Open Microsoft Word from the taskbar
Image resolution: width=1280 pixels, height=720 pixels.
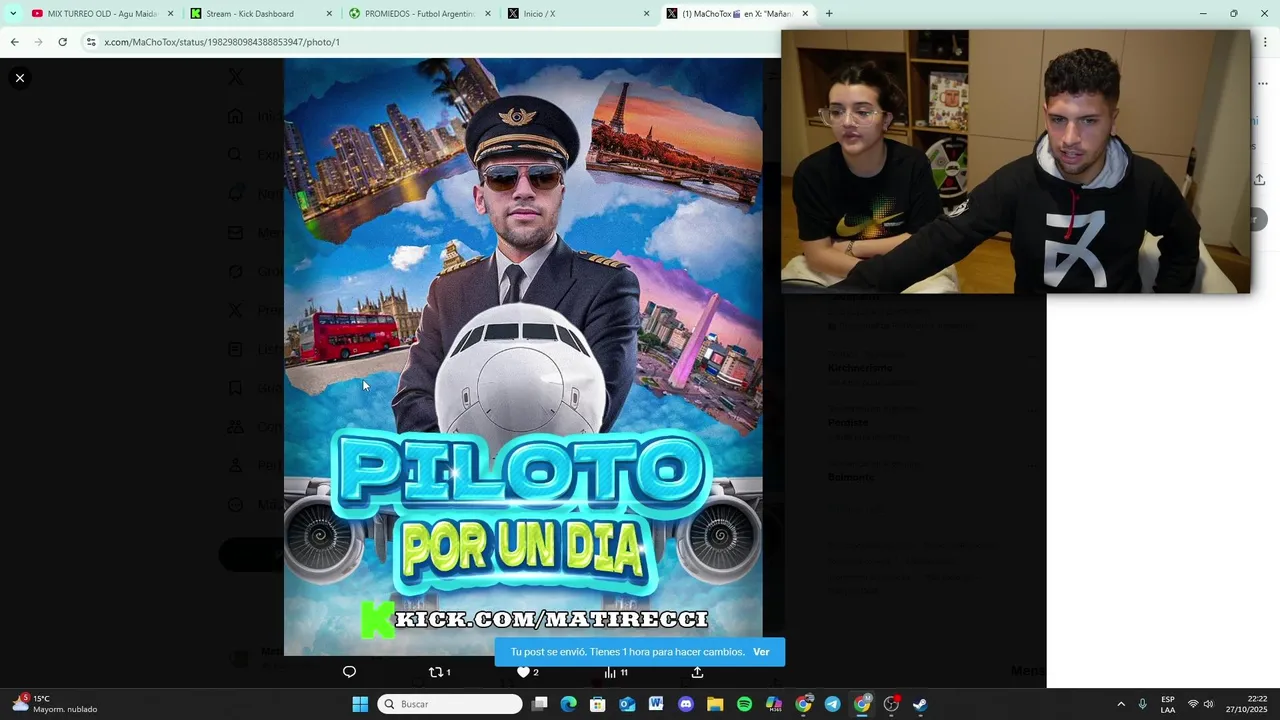tap(656, 704)
